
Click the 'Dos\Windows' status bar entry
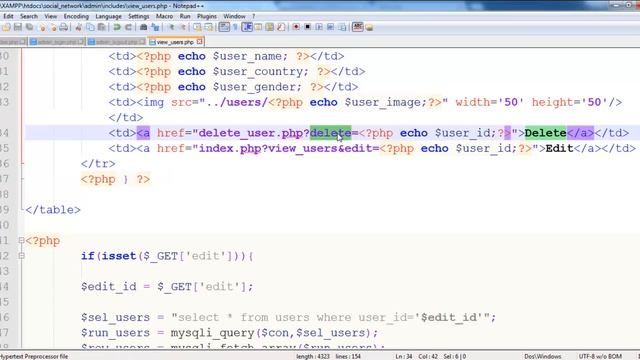point(543,356)
